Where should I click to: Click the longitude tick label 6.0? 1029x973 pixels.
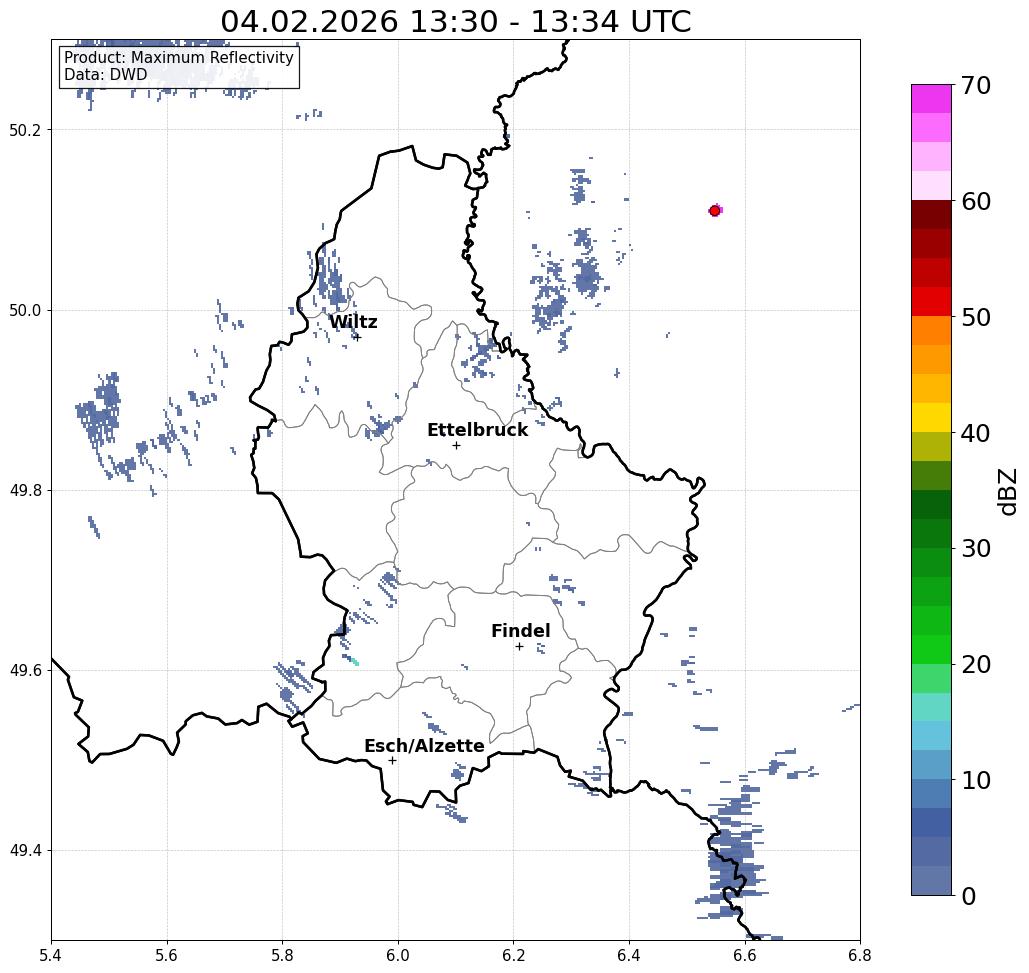398,955
